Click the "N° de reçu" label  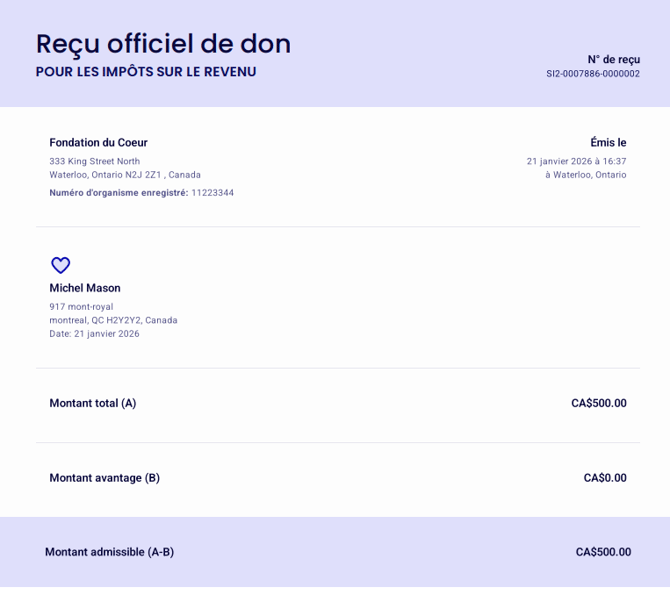tap(613, 59)
